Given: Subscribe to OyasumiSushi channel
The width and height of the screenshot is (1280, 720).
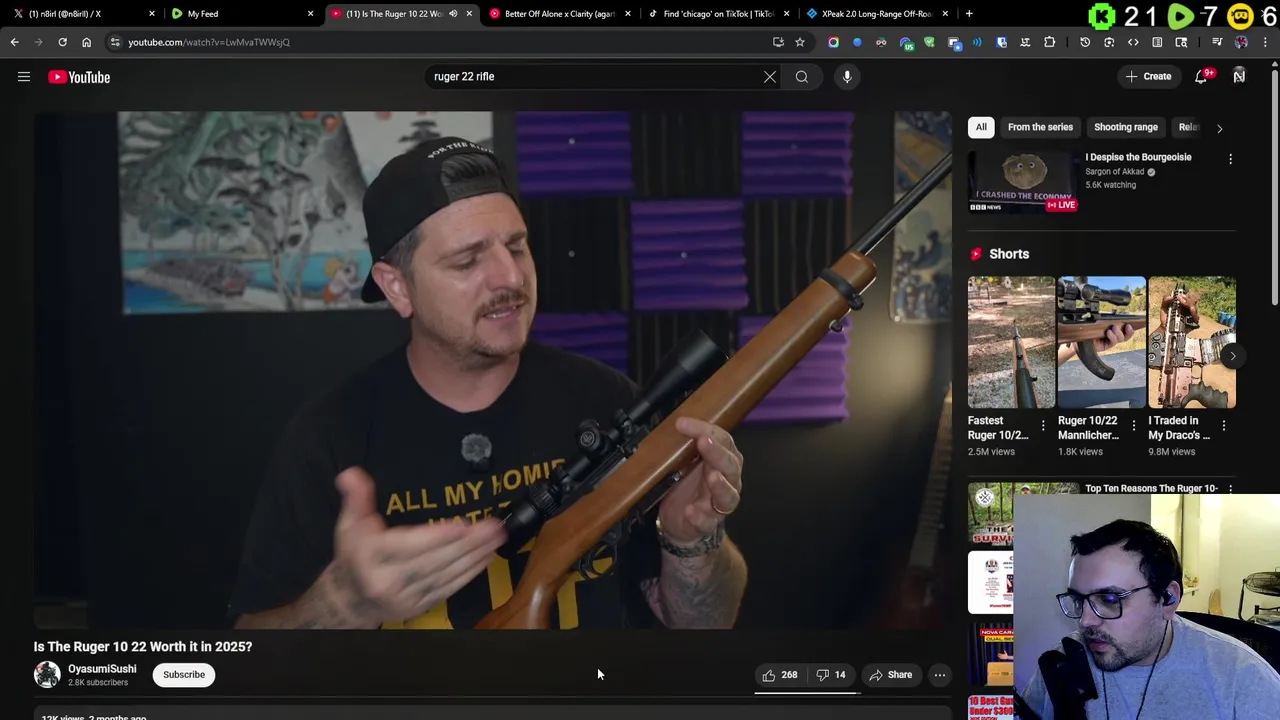Looking at the screenshot, I should point(184,674).
